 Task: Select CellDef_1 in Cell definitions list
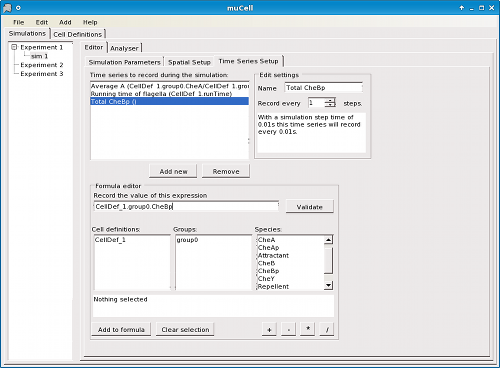pyautogui.click(x=132, y=240)
